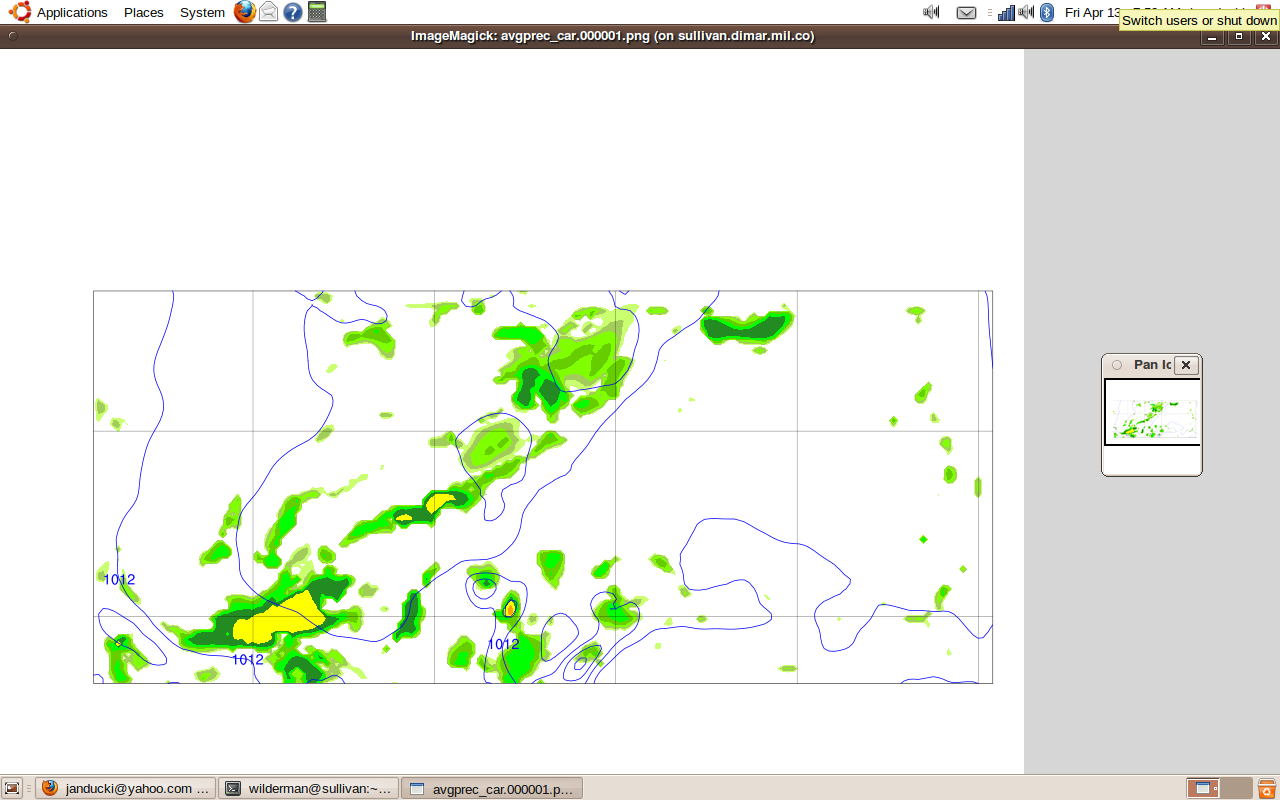1280x800 pixels.
Task: Click the Bluetooth icon in the system tray
Action: (x=1047, y=12)
